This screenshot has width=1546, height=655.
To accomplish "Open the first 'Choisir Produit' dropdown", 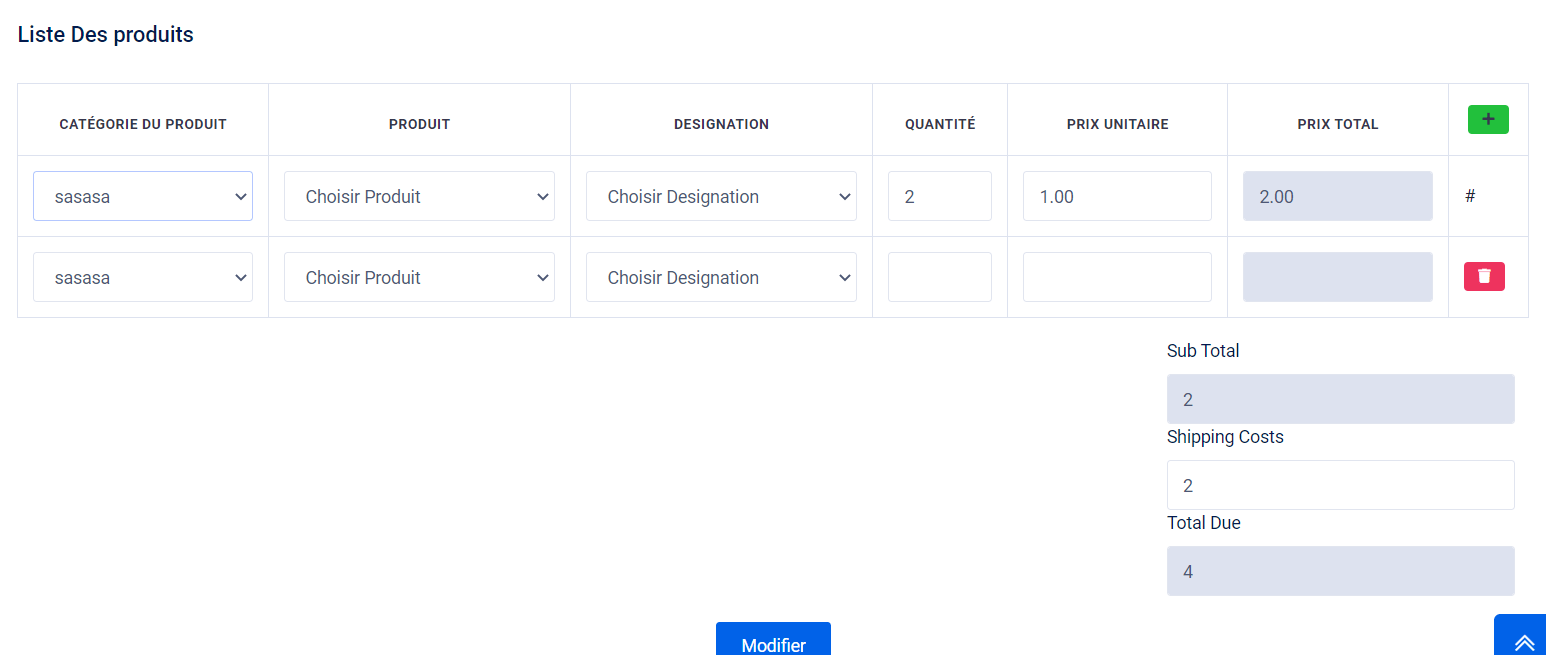I will [x=419, y=196].
